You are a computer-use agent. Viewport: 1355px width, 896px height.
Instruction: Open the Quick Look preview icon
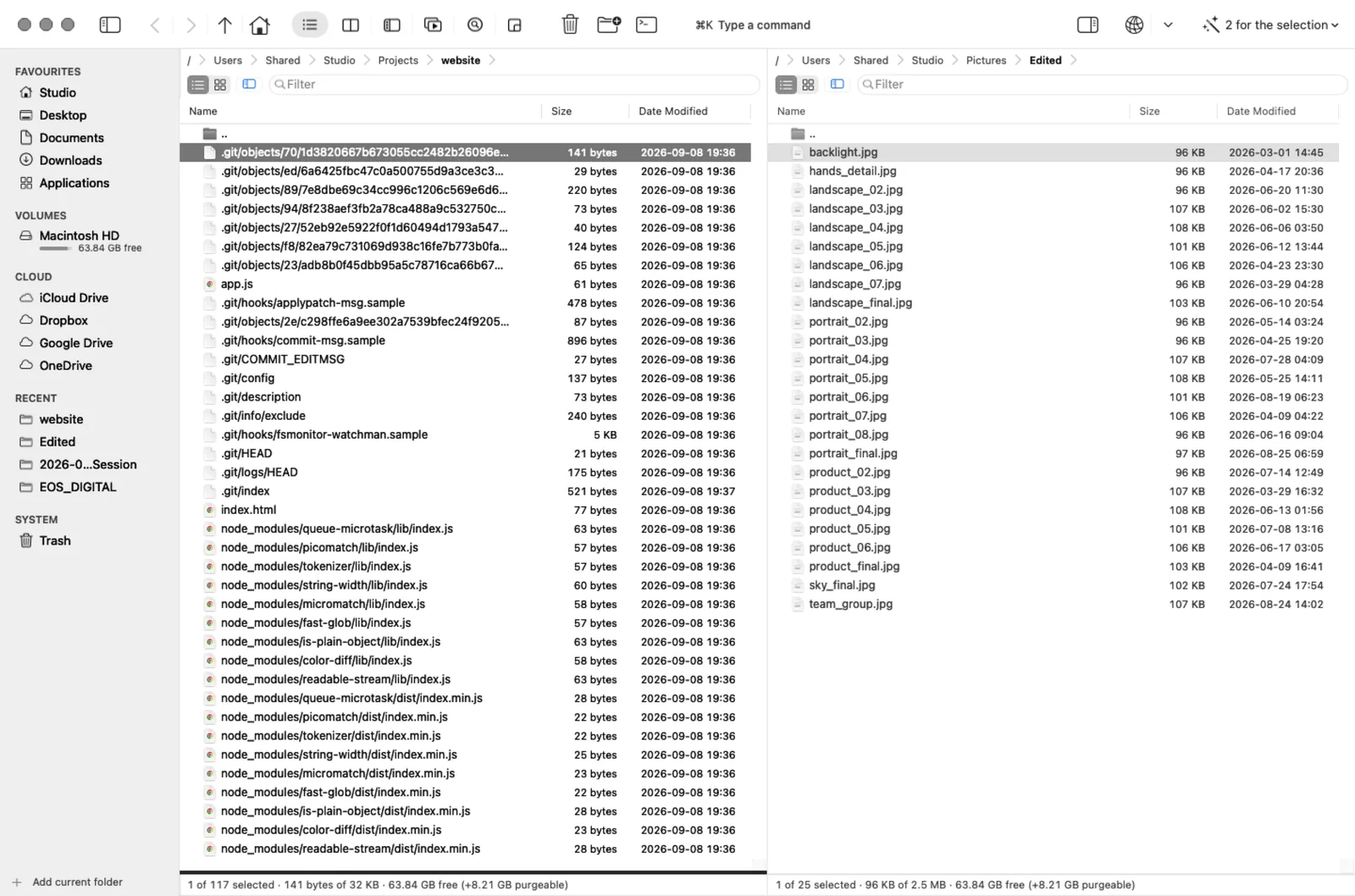[433, 25]
